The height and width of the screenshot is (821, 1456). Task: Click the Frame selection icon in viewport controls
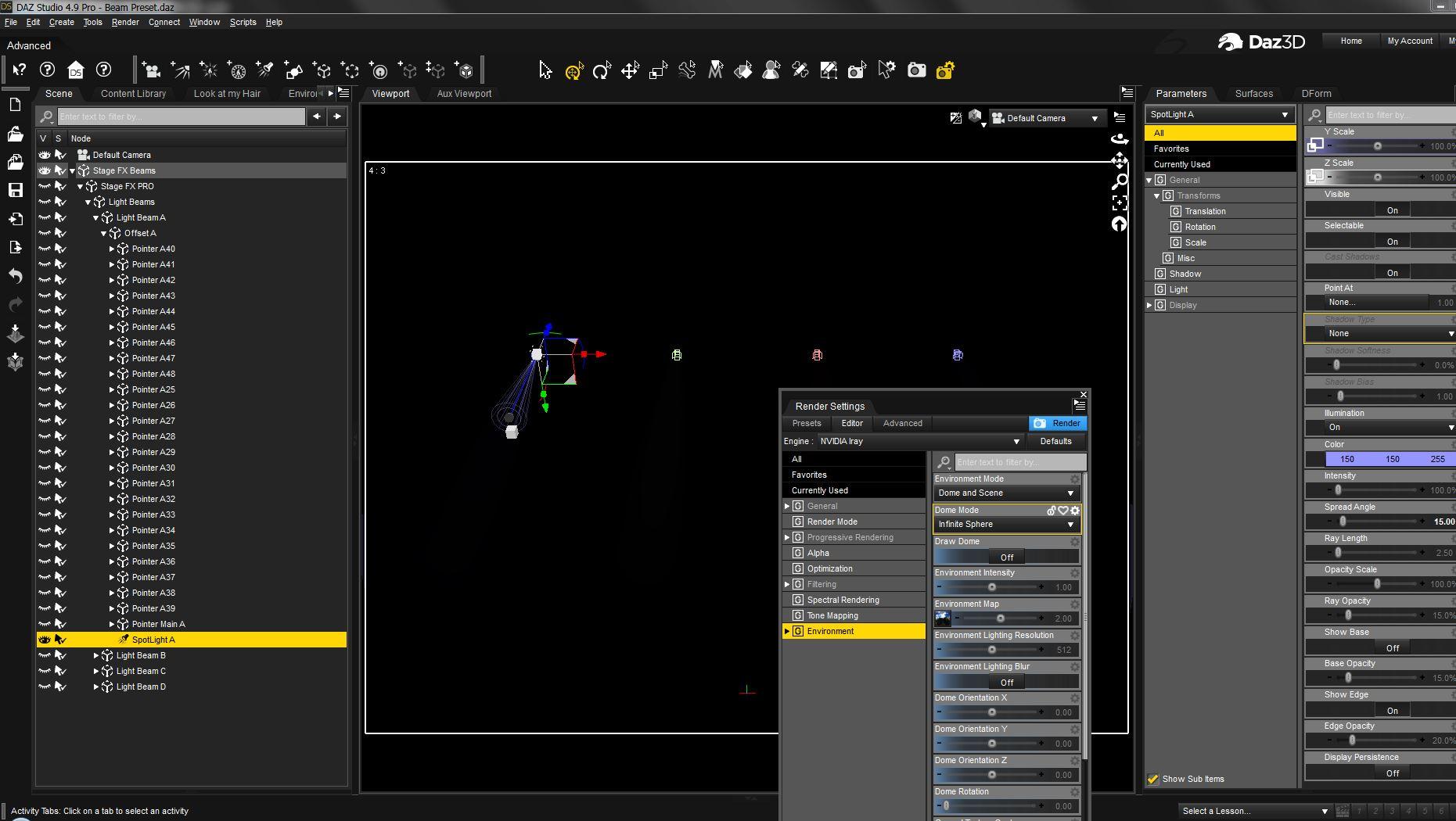[x=1120, y=203]
